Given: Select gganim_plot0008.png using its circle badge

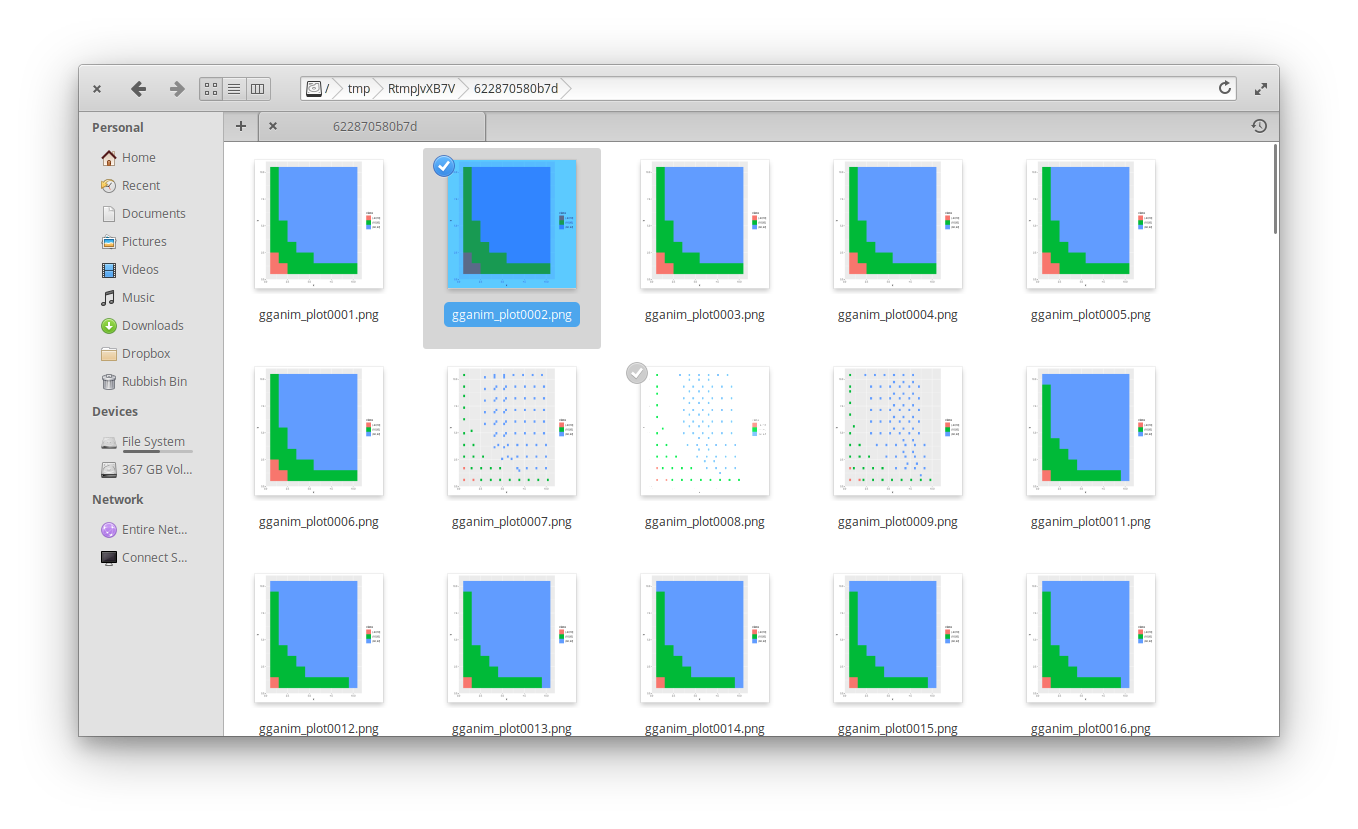Looking at the screenshot, I should [637, 372].
